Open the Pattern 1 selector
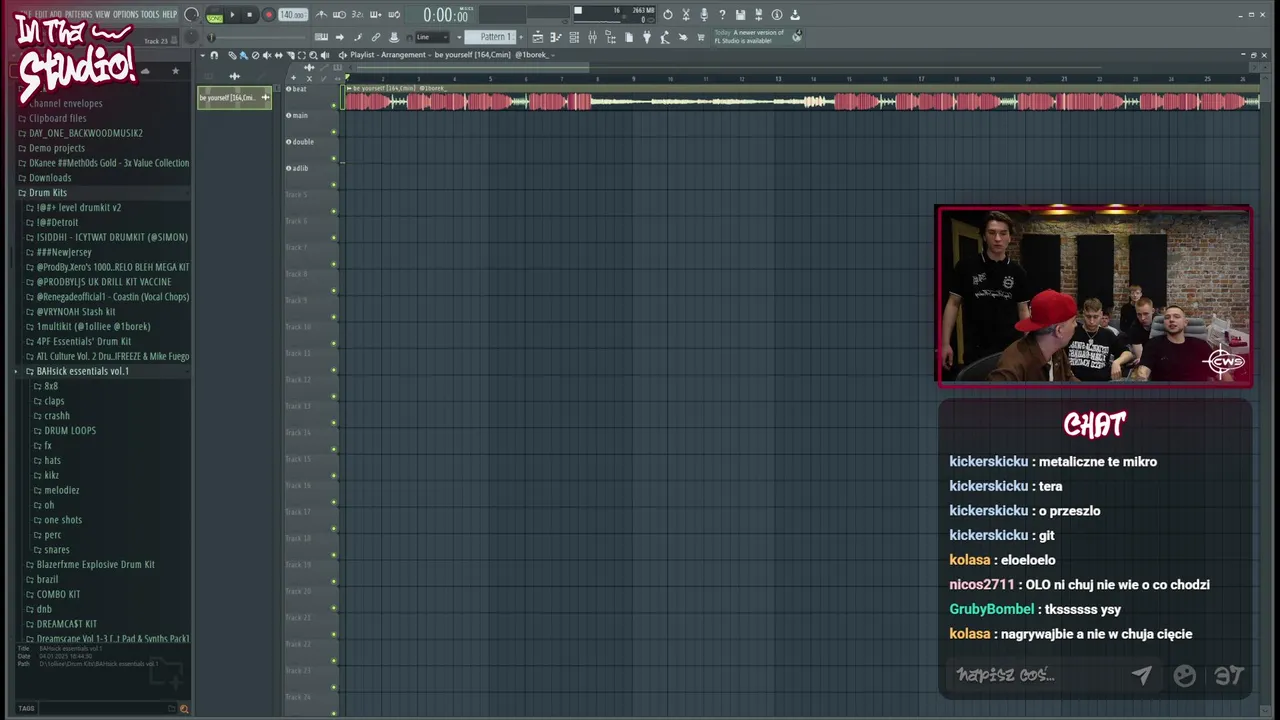1280x720 pixels. tap(492, 37)
